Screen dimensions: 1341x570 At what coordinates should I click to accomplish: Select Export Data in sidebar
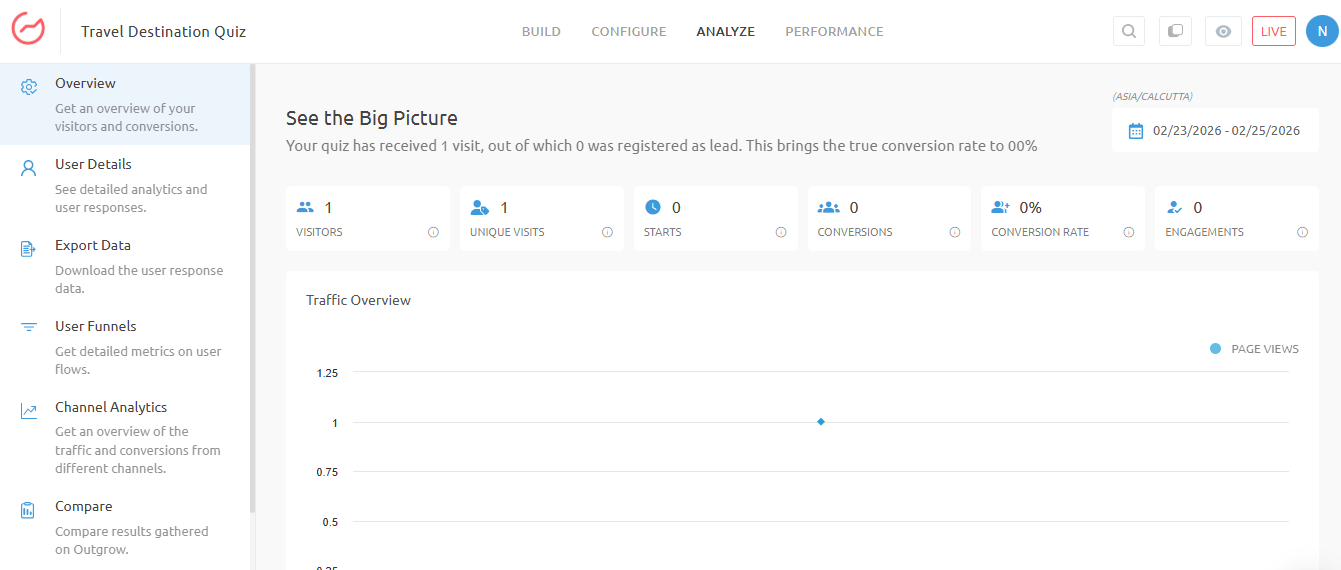tap(92, 246)
